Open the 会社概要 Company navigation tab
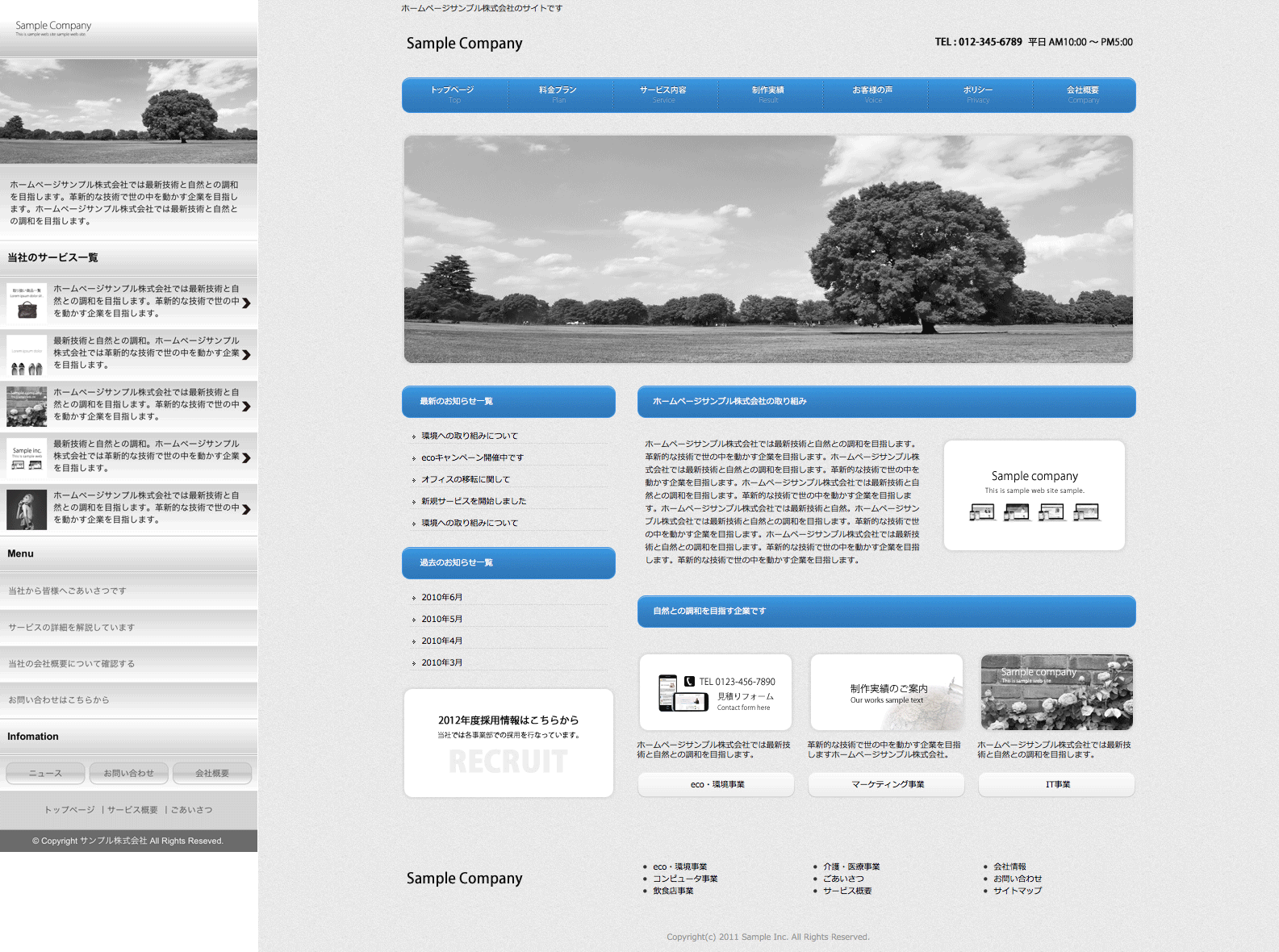 coord(1083,94)
